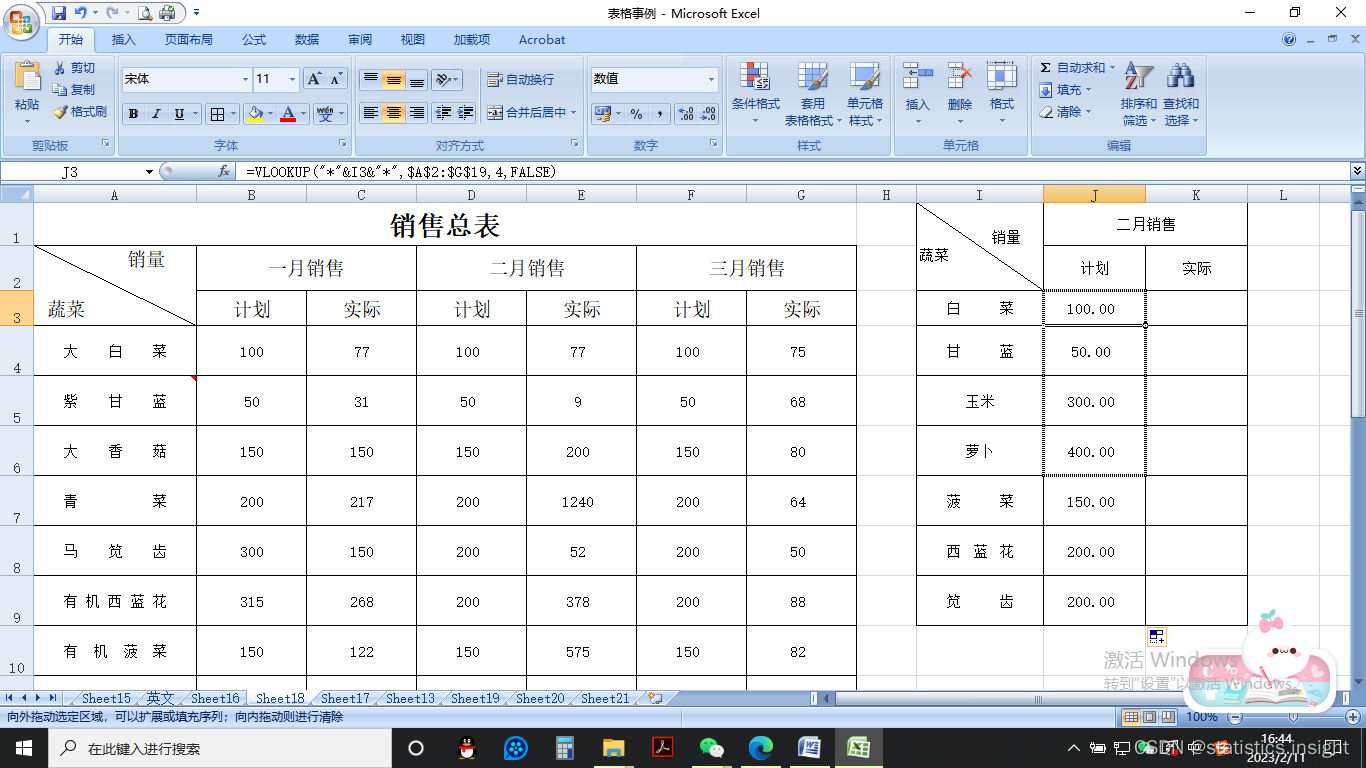Toggle middle vertical alignment
Screen dimensions: 1366x768
(x=394, y=80)
